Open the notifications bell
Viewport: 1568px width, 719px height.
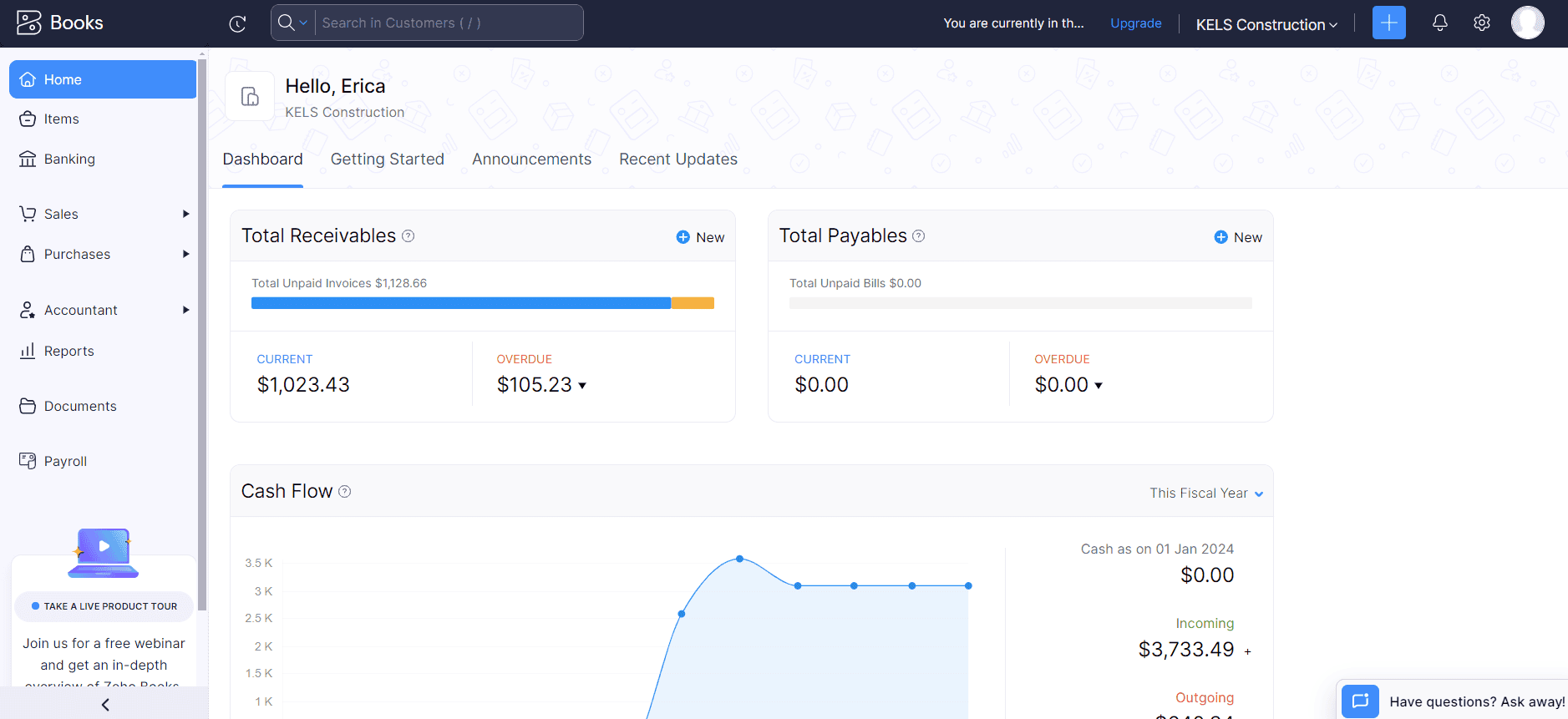point(1439,23)
